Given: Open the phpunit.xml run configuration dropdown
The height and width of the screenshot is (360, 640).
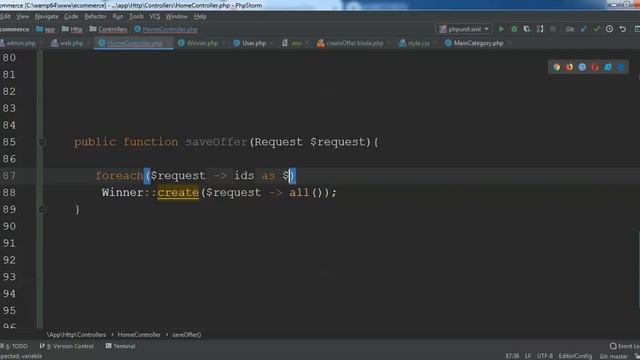Looking at the screenshot, I should point(464,29).
